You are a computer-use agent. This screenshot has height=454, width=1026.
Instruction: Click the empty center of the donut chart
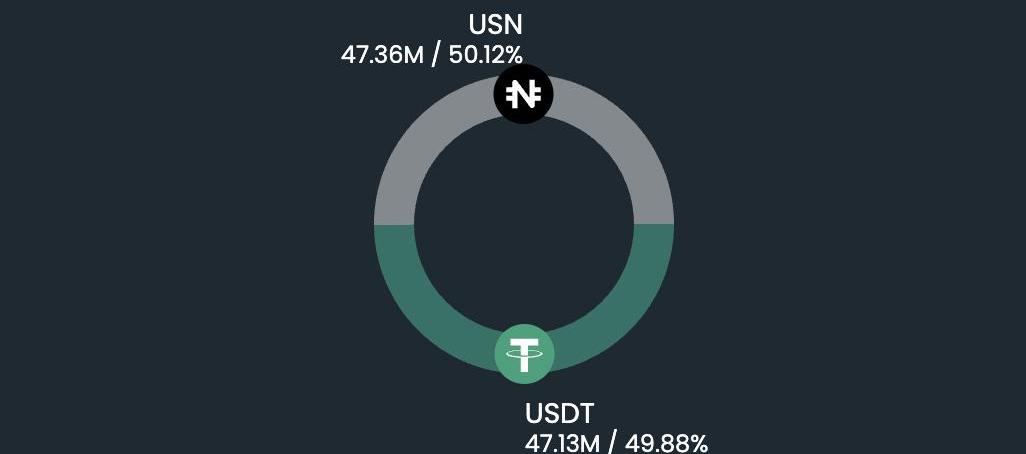(x=524, y=224)
